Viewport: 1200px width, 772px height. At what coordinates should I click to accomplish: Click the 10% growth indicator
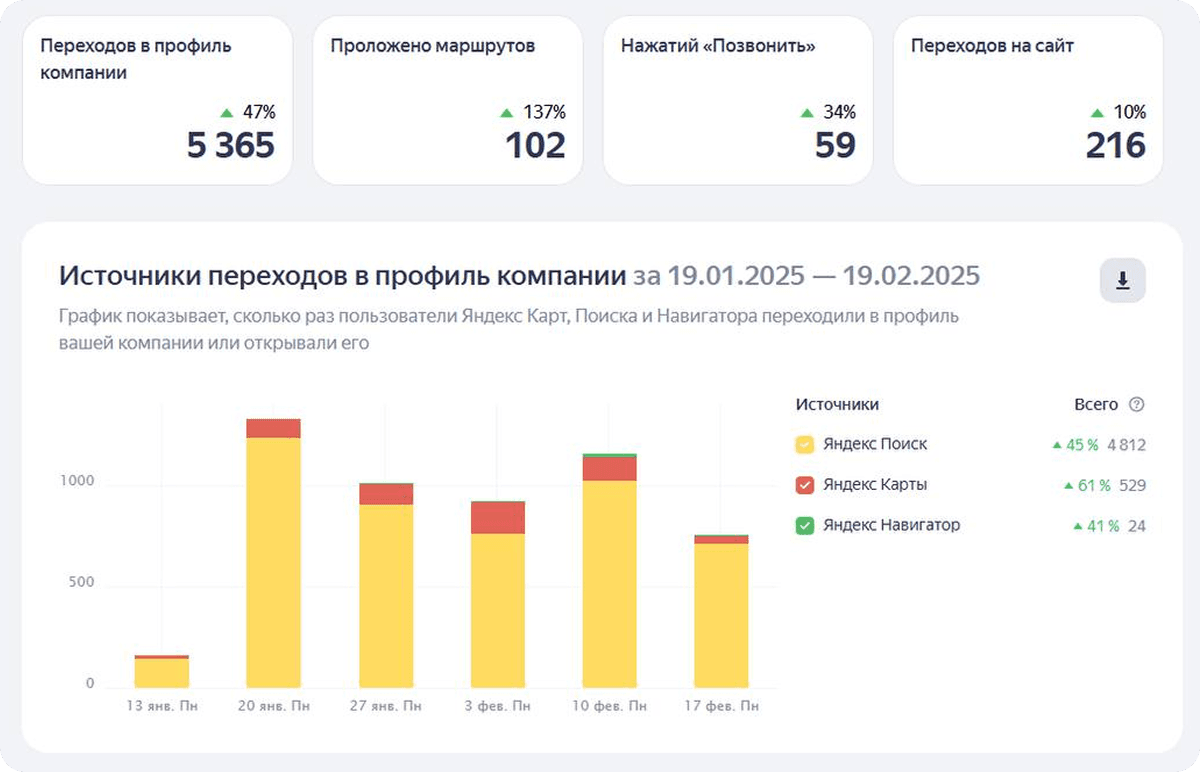click(1119, 112)
